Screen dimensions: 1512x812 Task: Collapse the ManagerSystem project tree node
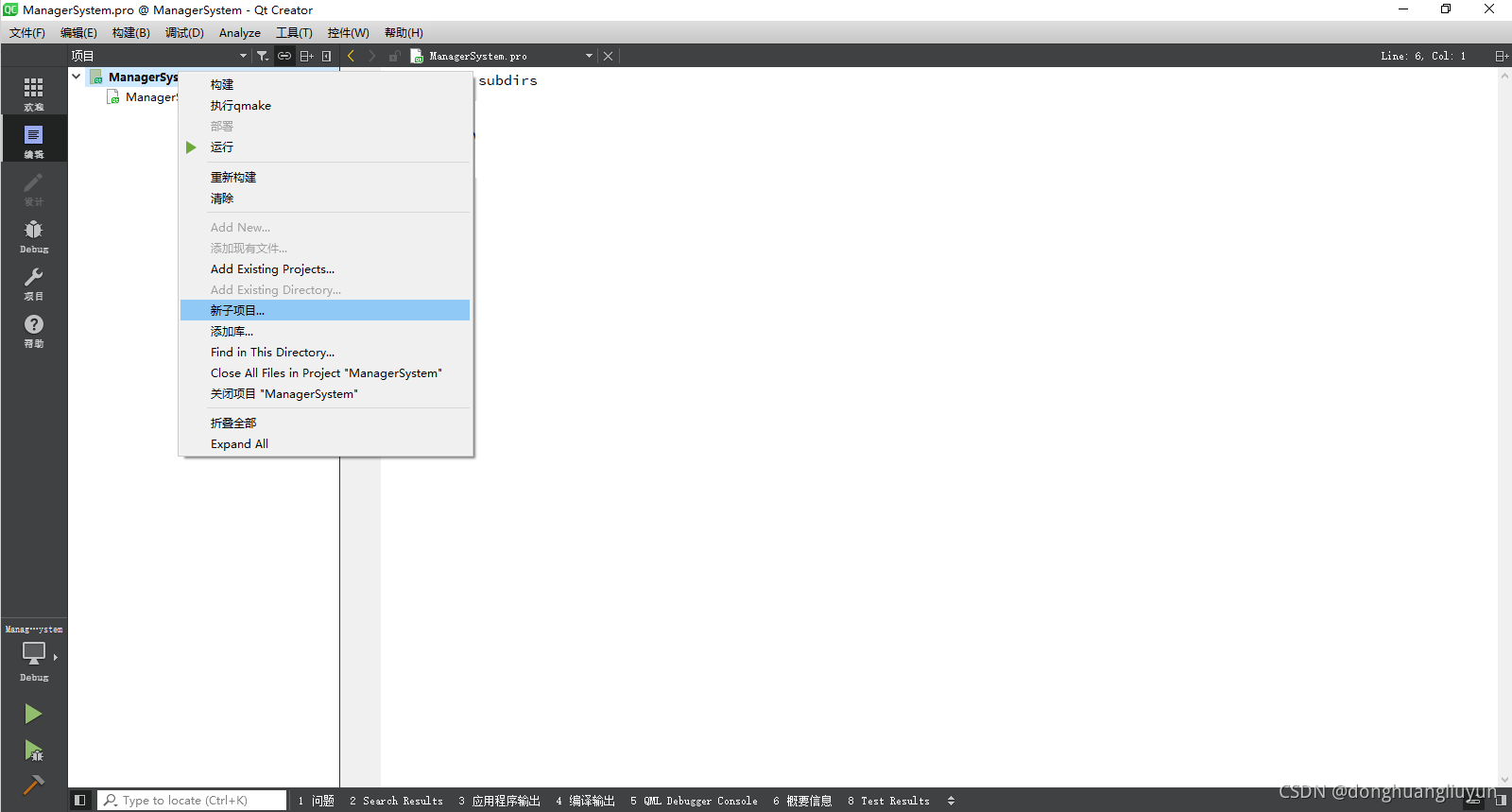click(77, 77)
